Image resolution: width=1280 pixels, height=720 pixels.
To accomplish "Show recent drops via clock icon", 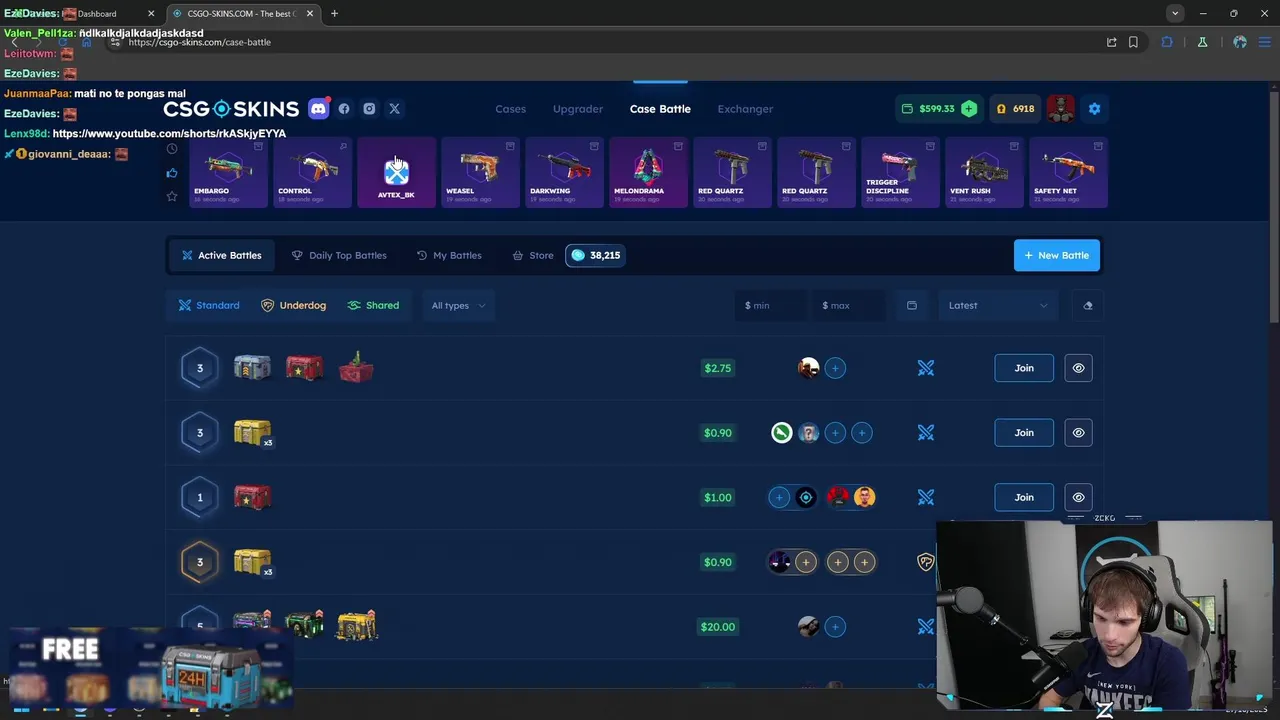I will 172,149.
